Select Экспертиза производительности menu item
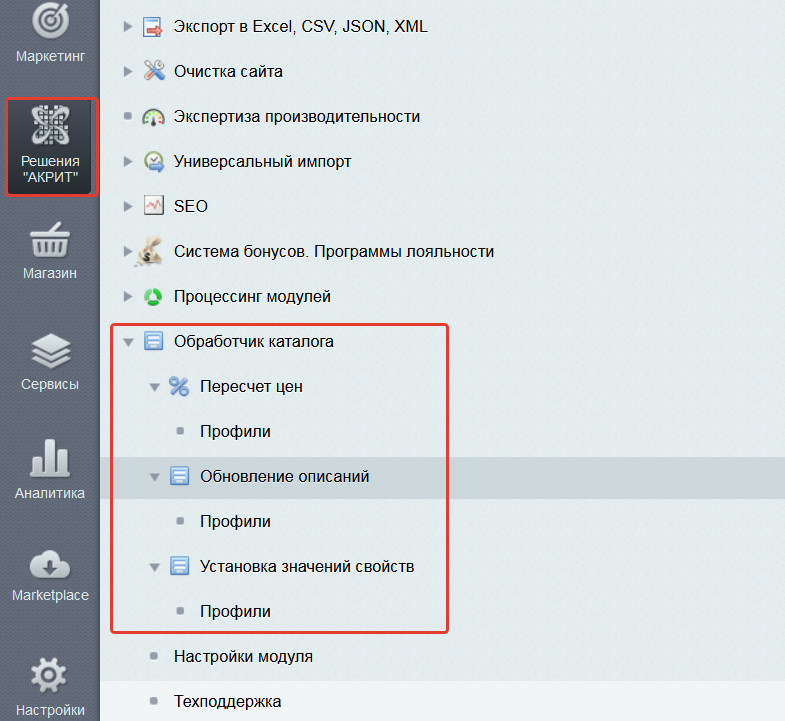 (x=296, y=116)
